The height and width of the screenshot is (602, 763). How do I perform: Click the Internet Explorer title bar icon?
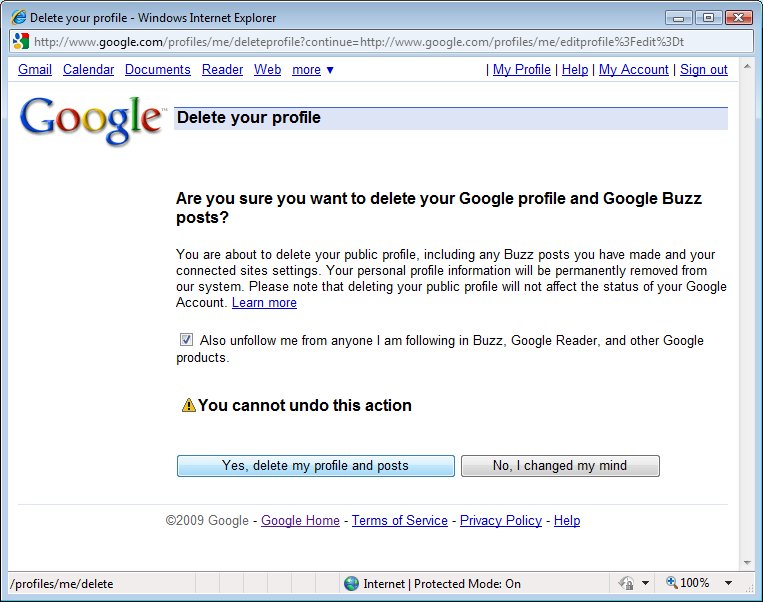(x=18, y=18)
